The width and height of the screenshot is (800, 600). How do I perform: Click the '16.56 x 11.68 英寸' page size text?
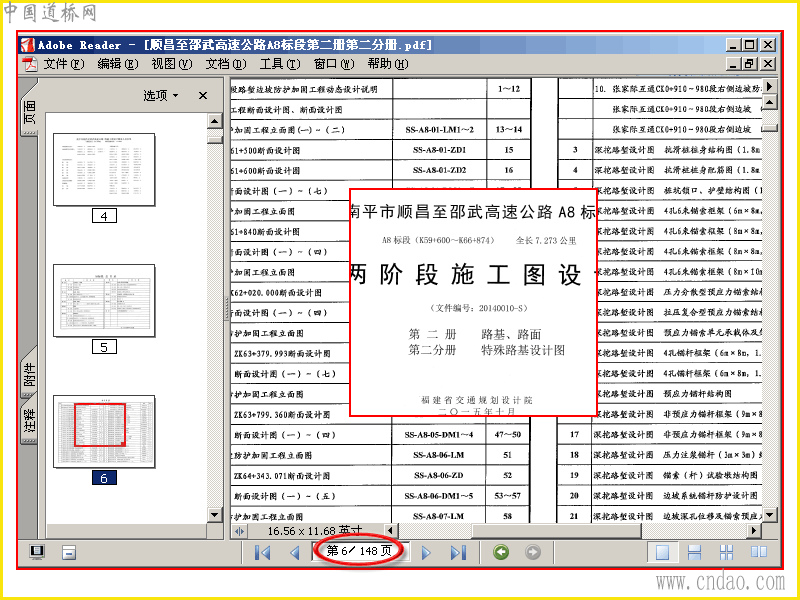314,531
